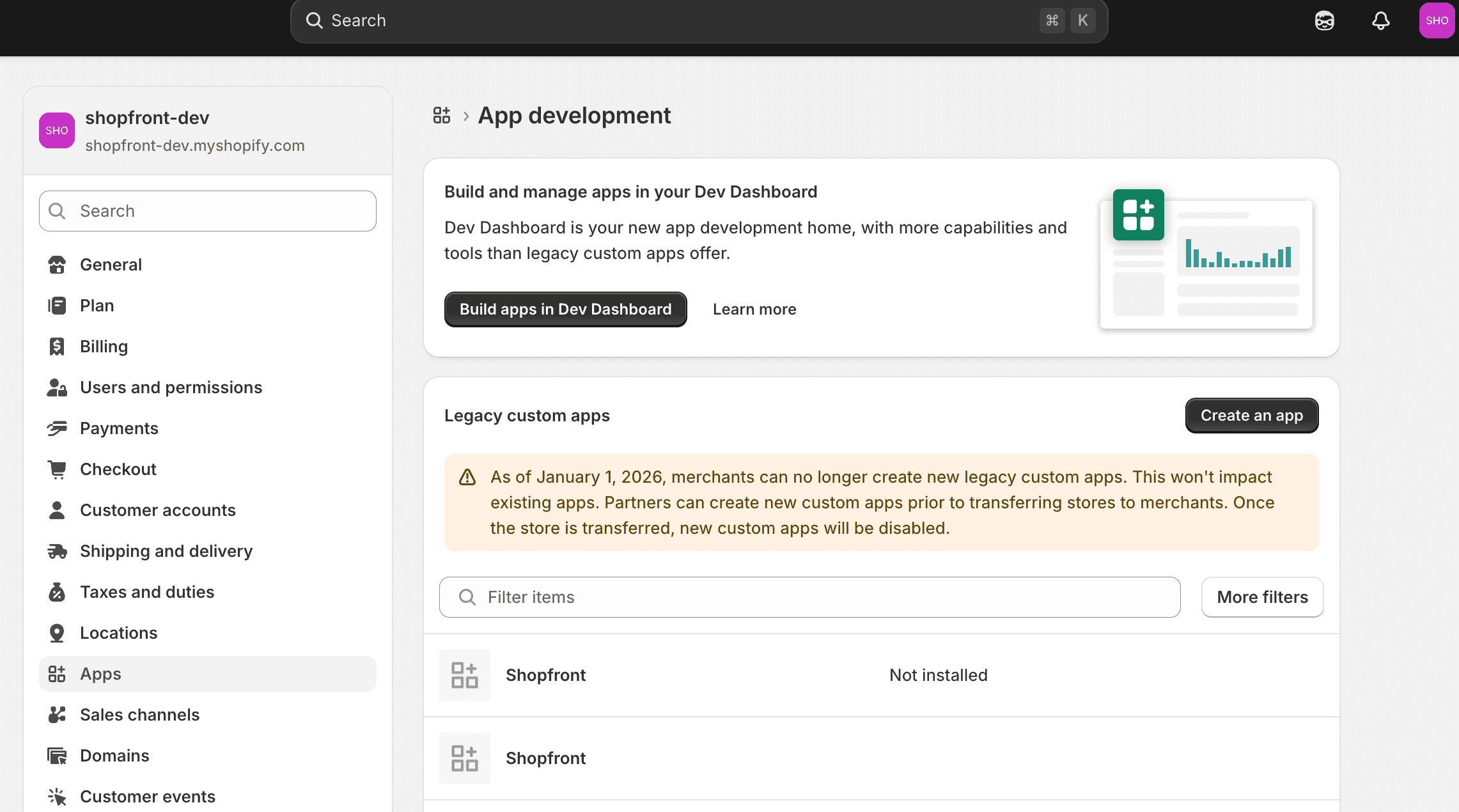This screenshot has width=1459, height=812.
Task: Open Customer events settings
Action: pyautogui.click(x=208, y=797)
